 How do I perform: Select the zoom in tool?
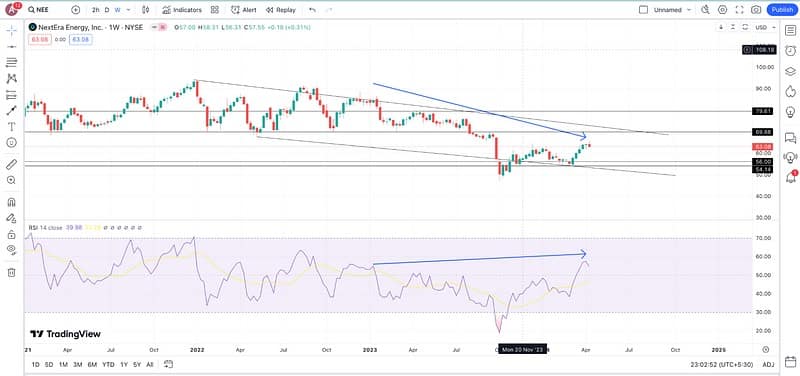pyautogui.click(x=11, y=180)
